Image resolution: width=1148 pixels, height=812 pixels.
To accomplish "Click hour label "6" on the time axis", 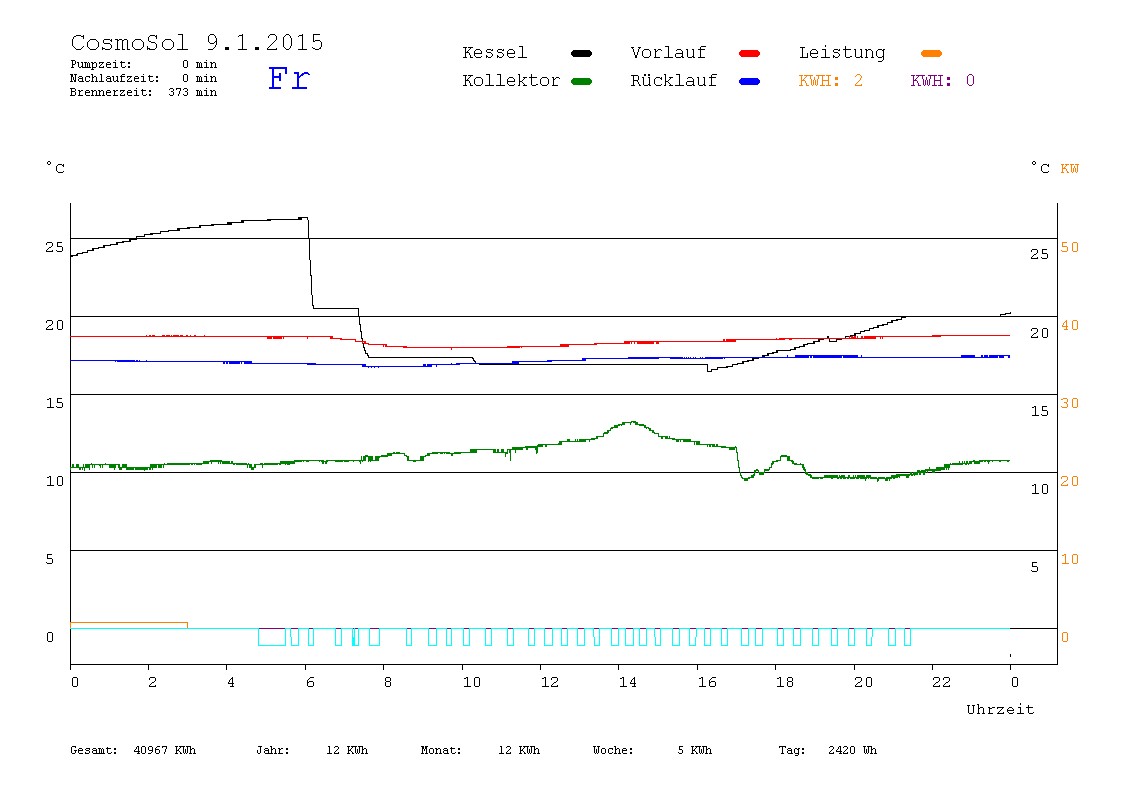I will 310,682.
